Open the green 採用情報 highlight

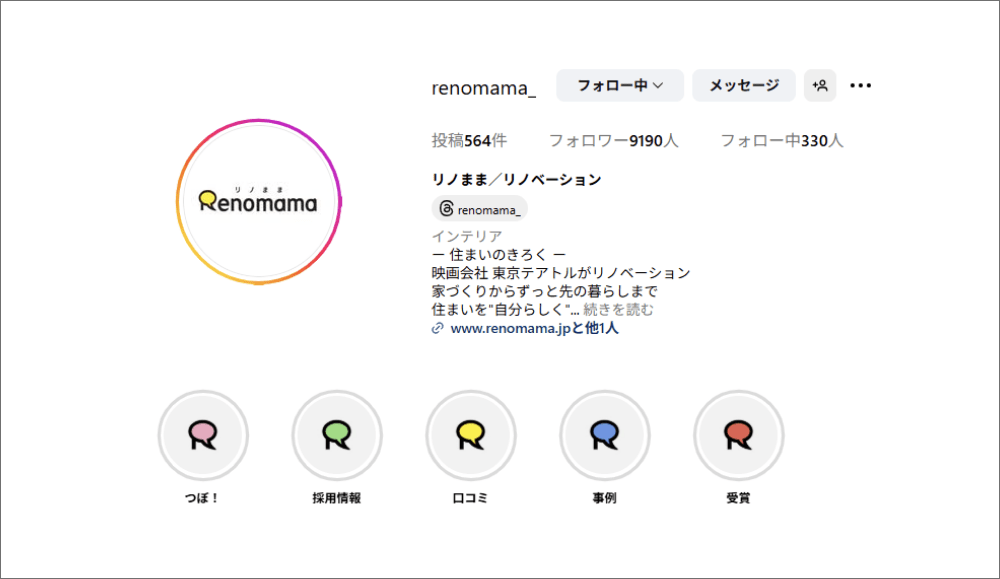click(337, 436)
